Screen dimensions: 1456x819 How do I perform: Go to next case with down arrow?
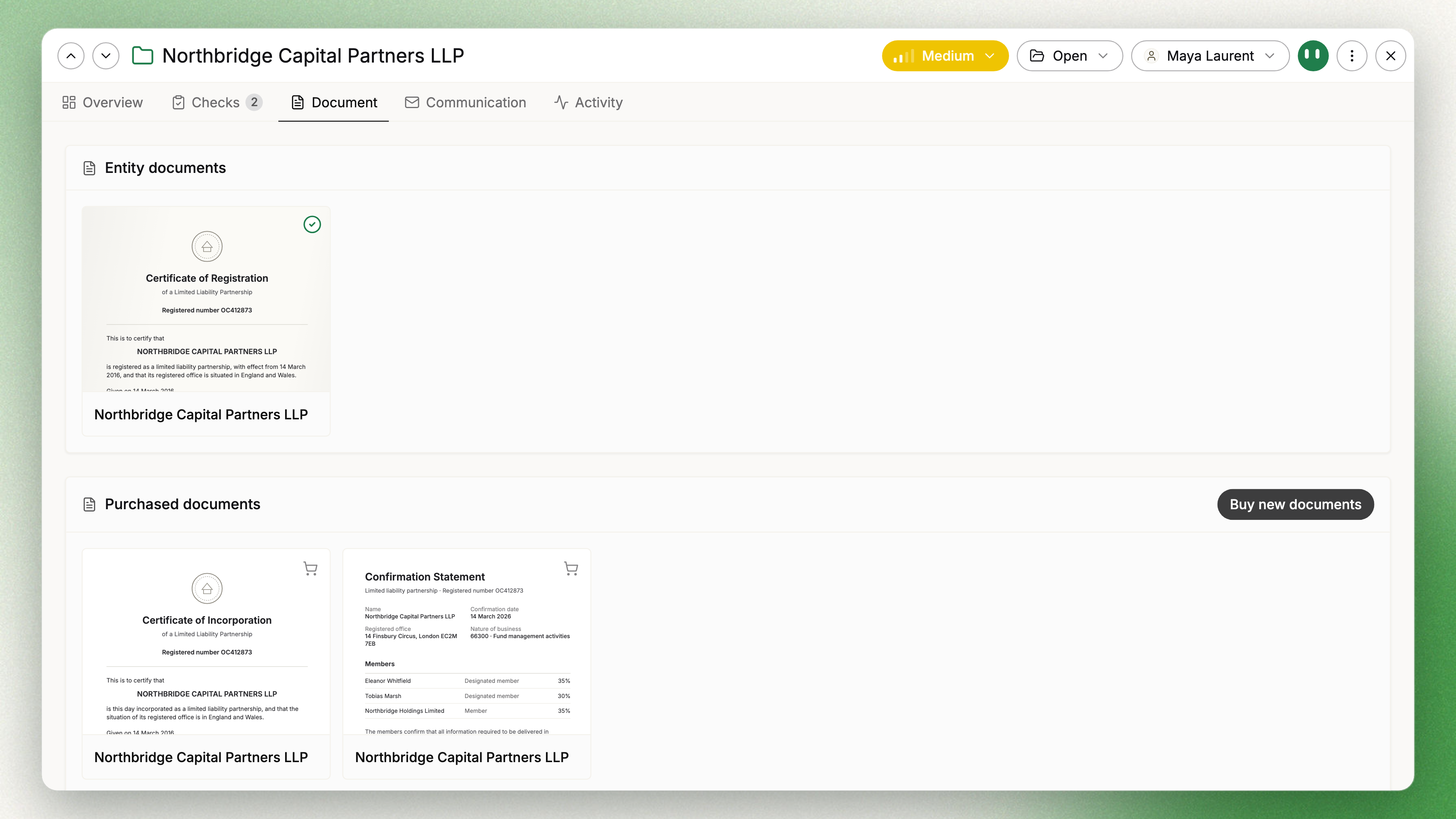pyautogui.click(x=106, y=55)
